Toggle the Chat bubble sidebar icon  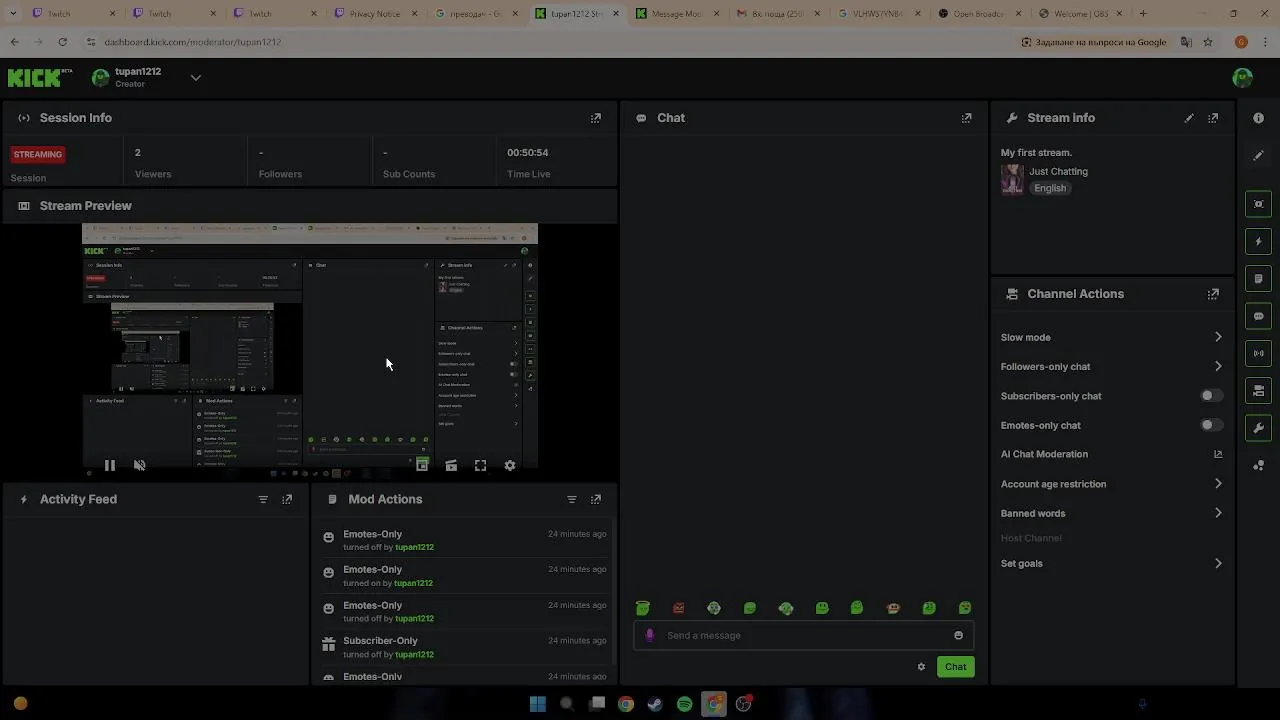(1258, 316)
